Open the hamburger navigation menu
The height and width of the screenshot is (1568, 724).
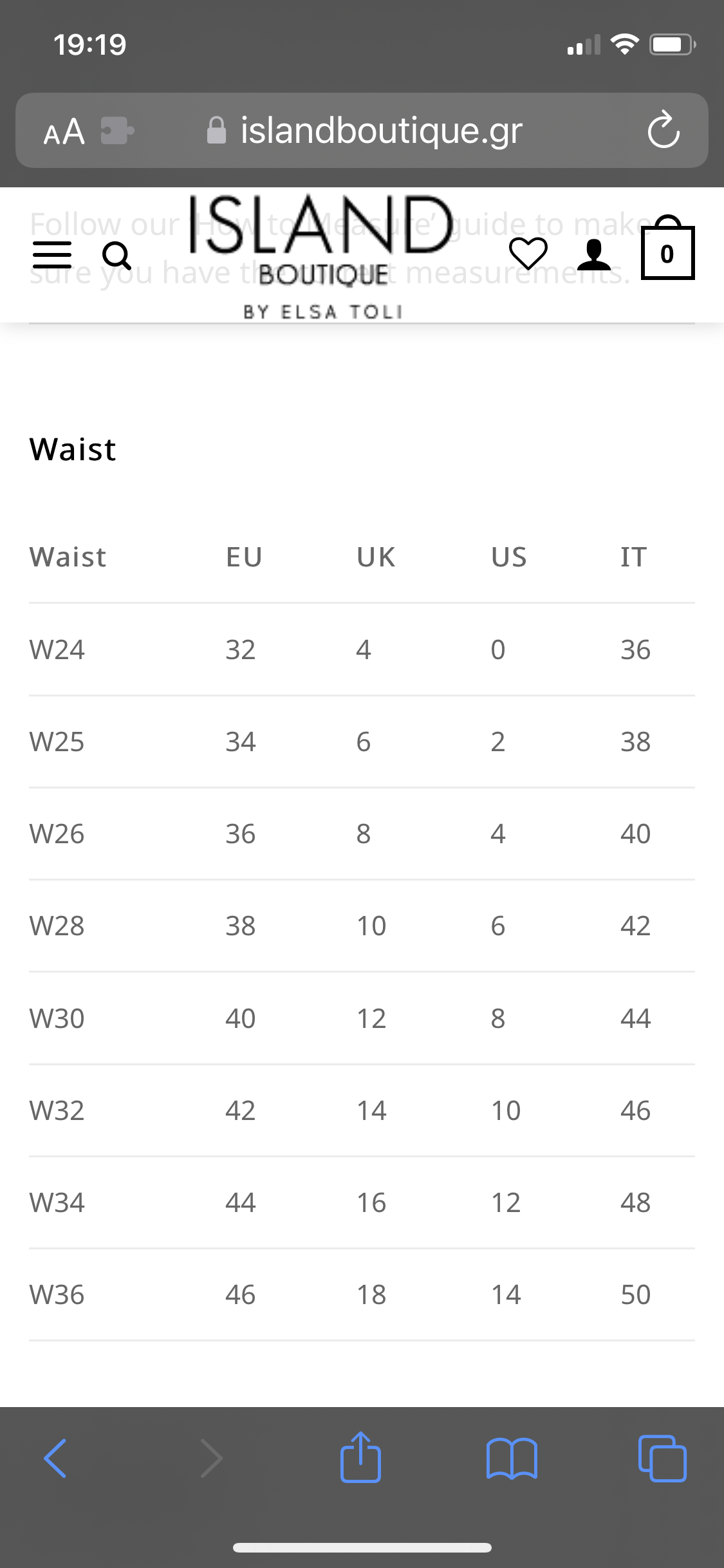(52, 256)
